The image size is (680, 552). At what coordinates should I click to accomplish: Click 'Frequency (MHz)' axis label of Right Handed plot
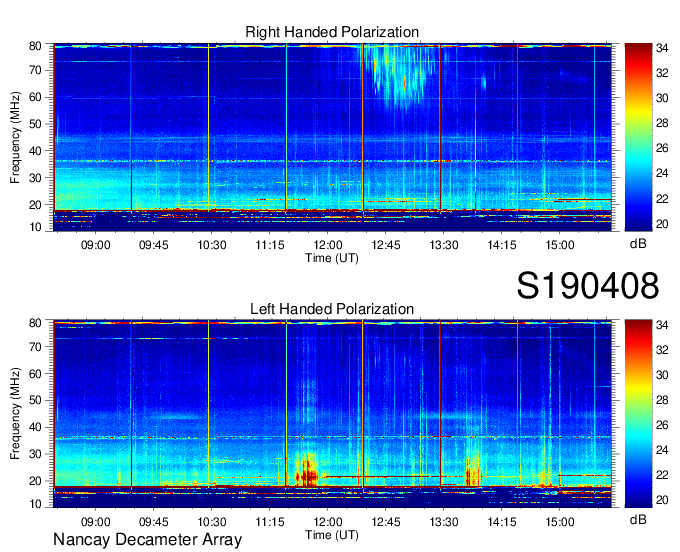(x=15, y=137)
